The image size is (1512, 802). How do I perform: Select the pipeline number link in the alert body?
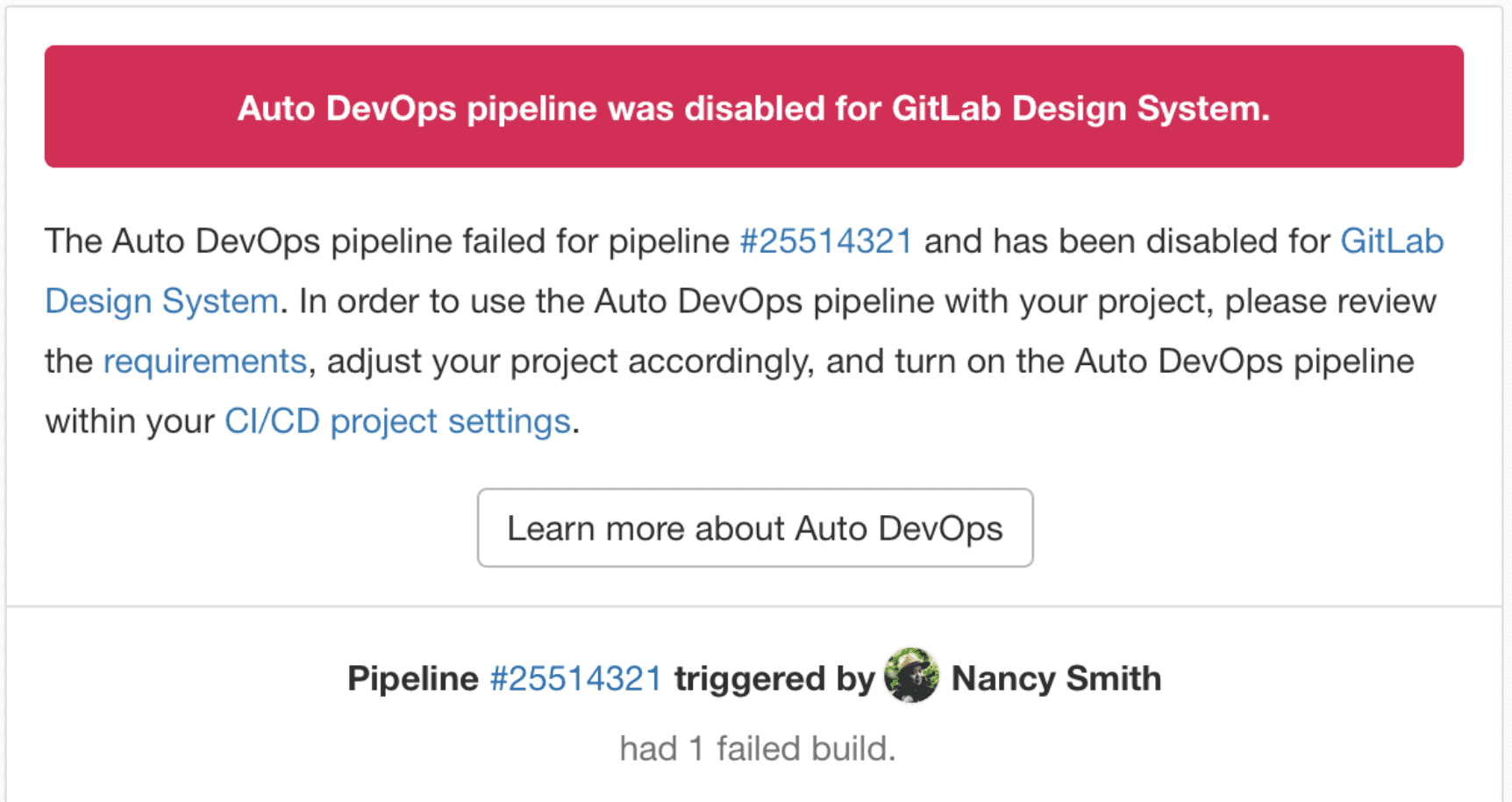click(824, 241)
